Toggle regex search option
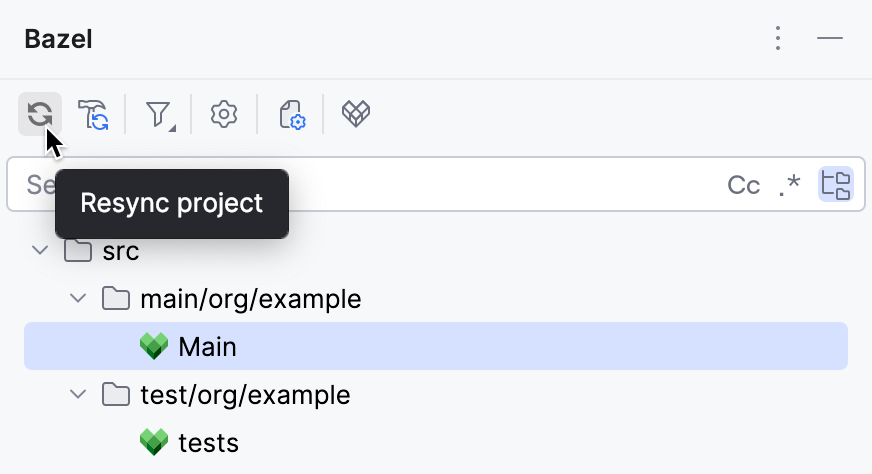The width and height of the screenshot is (872, 474). click(790, 185)
